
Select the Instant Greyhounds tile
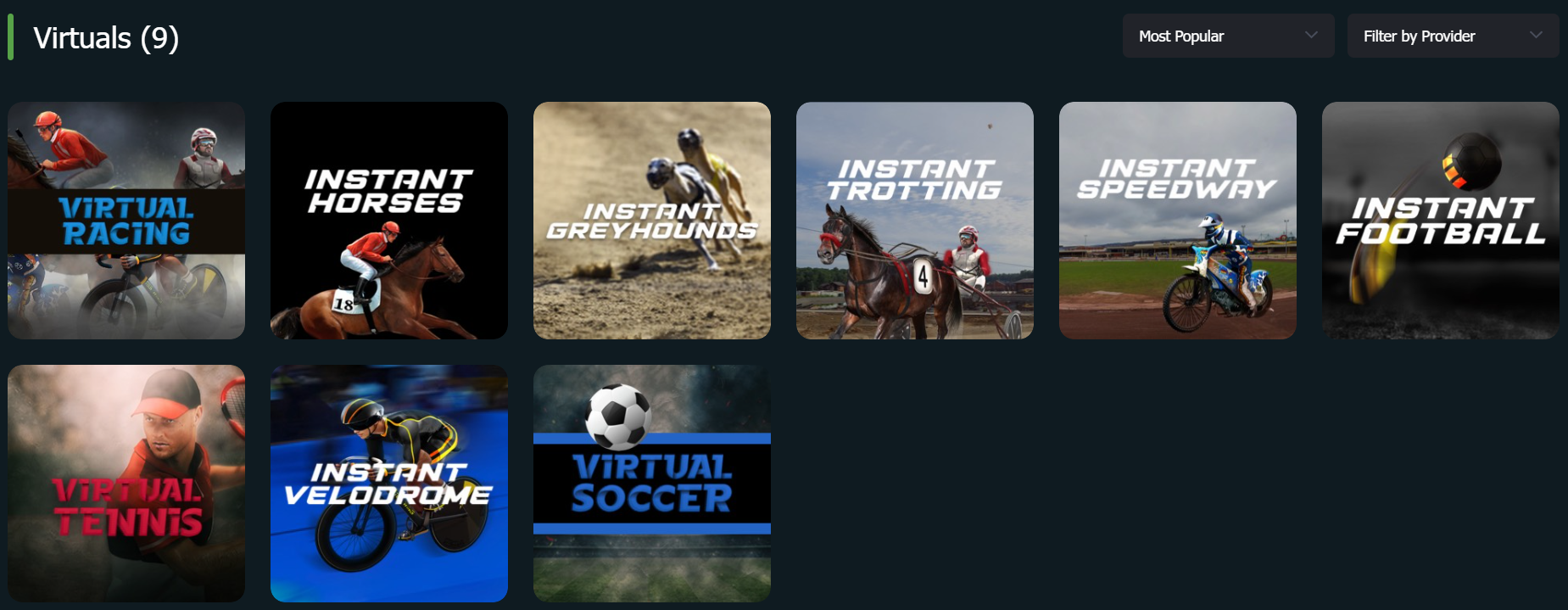pos(652,221)
